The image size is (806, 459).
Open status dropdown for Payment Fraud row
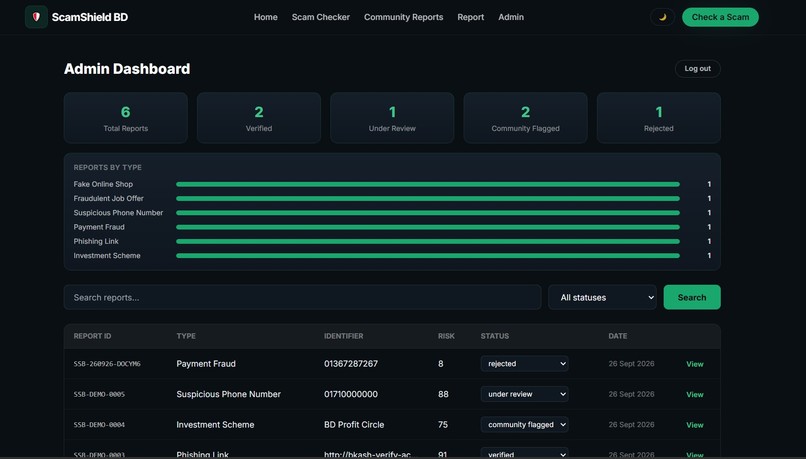point(524,363)
